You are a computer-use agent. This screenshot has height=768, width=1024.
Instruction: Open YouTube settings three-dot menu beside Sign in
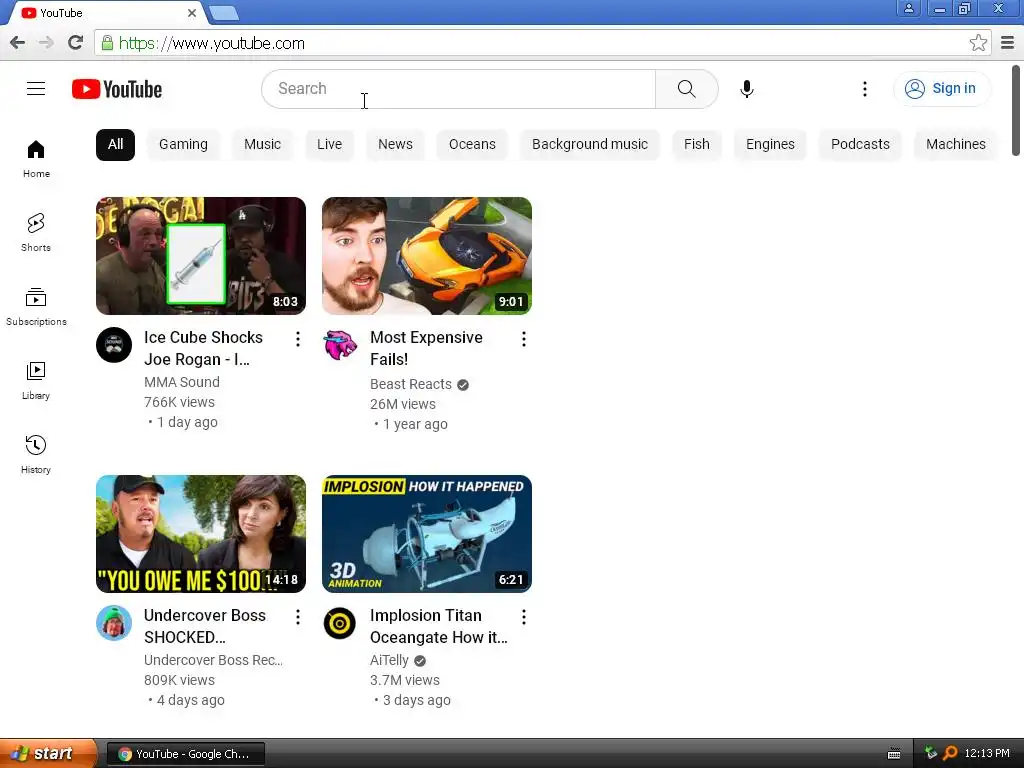[x=865, y=89]
